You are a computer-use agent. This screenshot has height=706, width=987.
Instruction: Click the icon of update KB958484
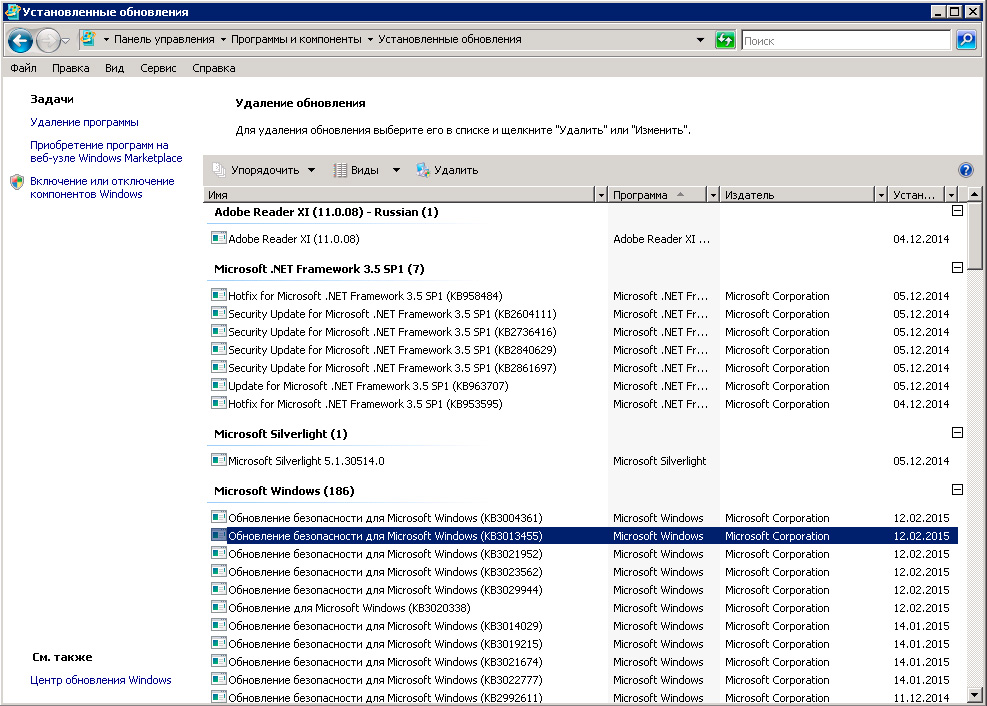219,296
